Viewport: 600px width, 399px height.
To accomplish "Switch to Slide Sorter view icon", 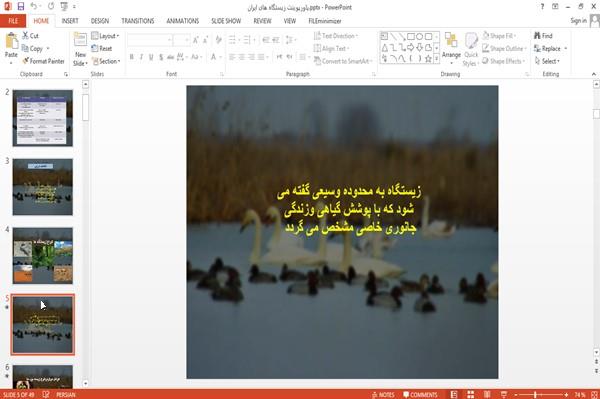I will click(471, 395).
